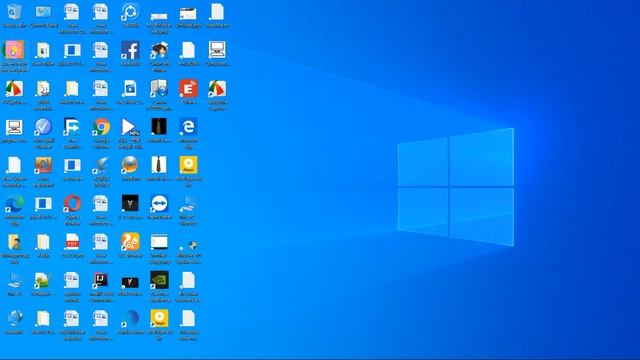Open the shortcut with white arrow and letter F
Viewport: 640px width, 360px height.
pyautogui.click(x=72, y=127)
